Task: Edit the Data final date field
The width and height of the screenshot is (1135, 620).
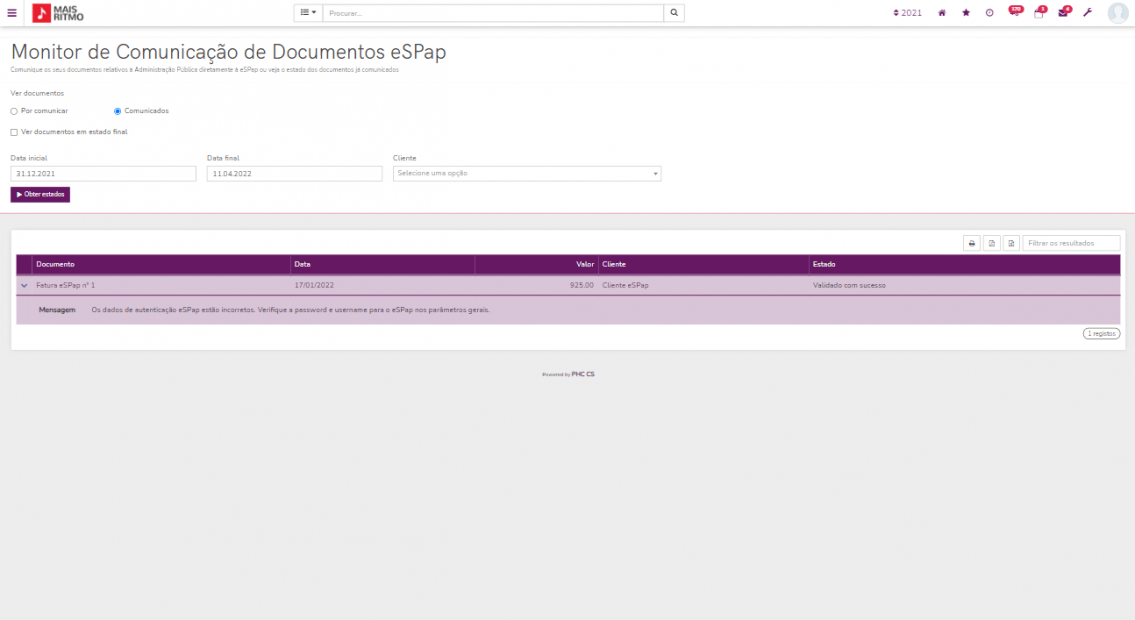Action: [294, 174]
